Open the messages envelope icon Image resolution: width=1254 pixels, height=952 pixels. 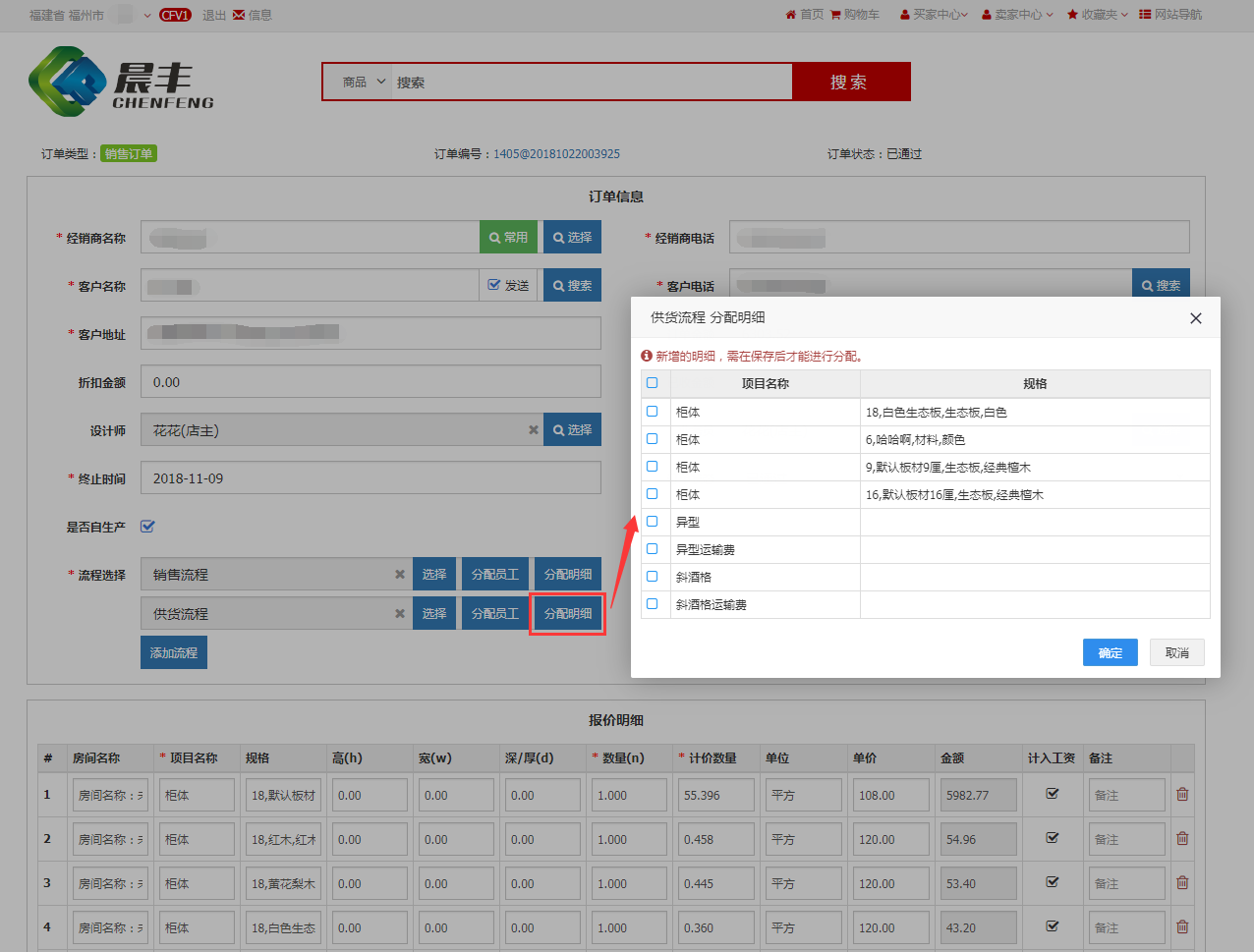(239, 15)
